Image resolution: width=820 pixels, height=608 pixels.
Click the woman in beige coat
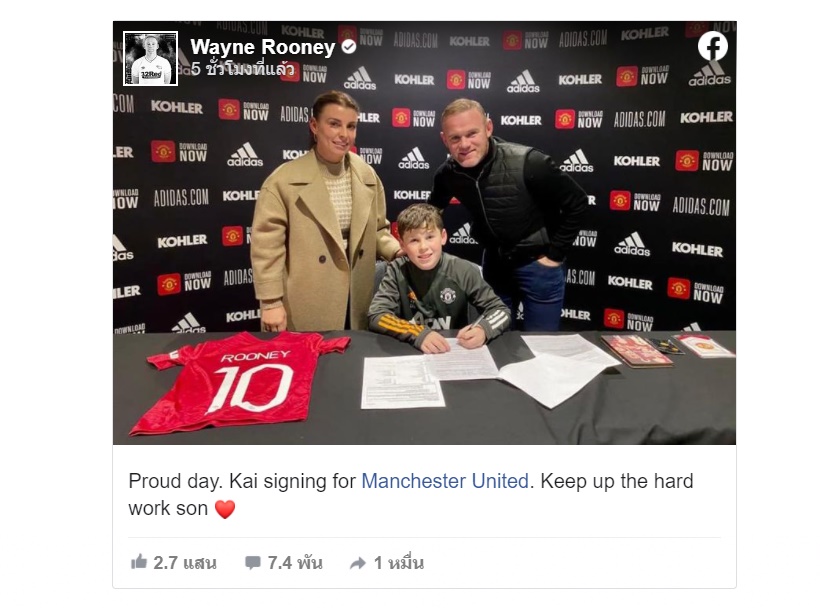tap(320, 212)
